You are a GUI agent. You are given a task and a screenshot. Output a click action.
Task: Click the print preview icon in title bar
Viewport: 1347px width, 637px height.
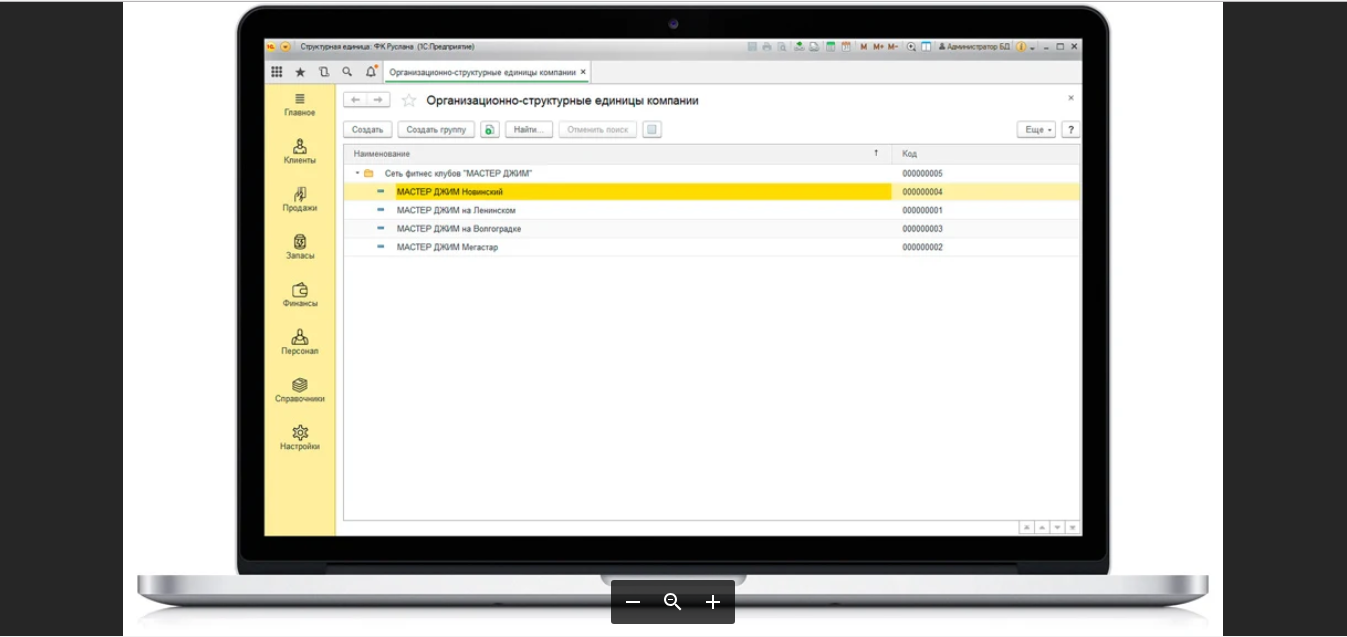coord(781,47)
